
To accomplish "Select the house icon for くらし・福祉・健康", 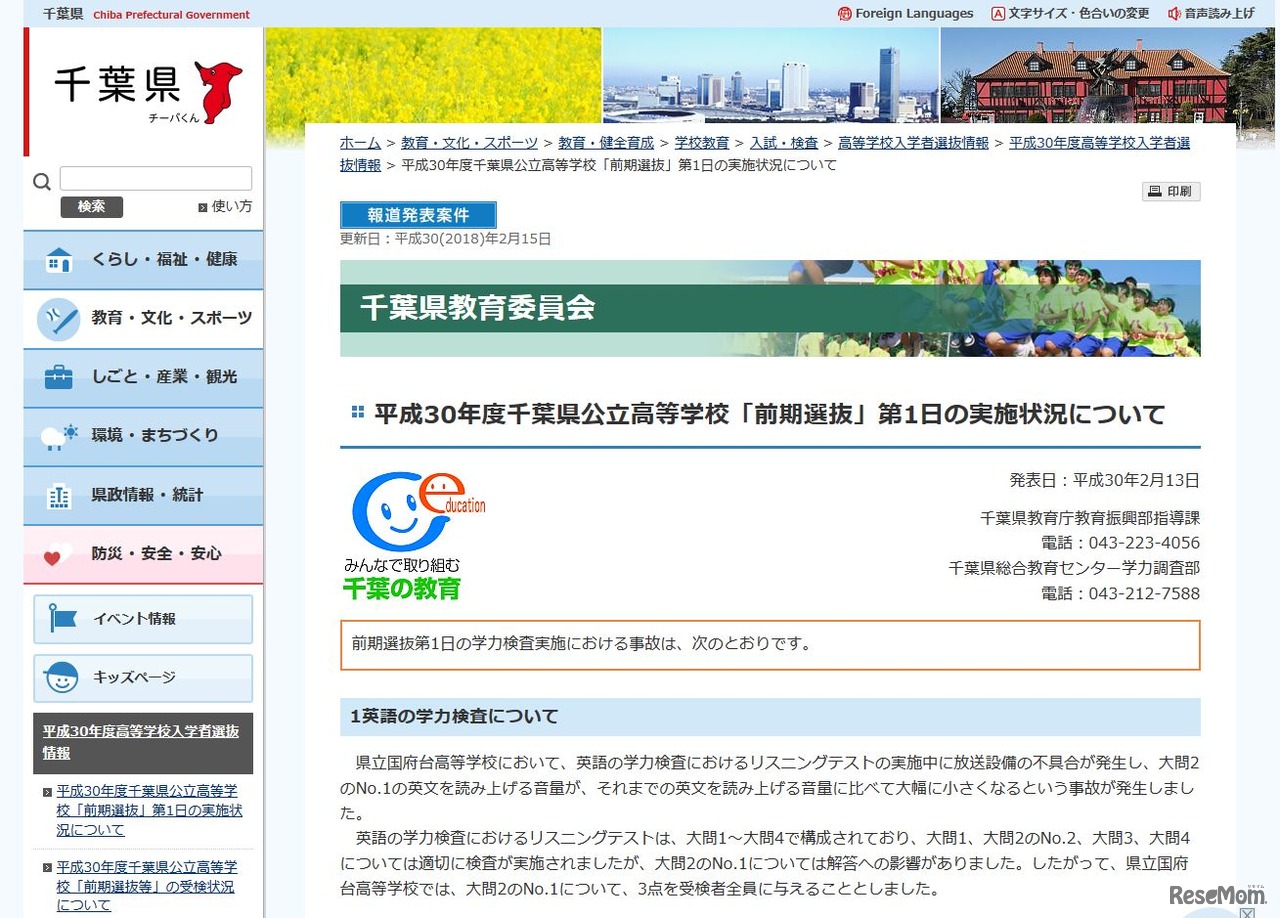I will tap(58, 259).
